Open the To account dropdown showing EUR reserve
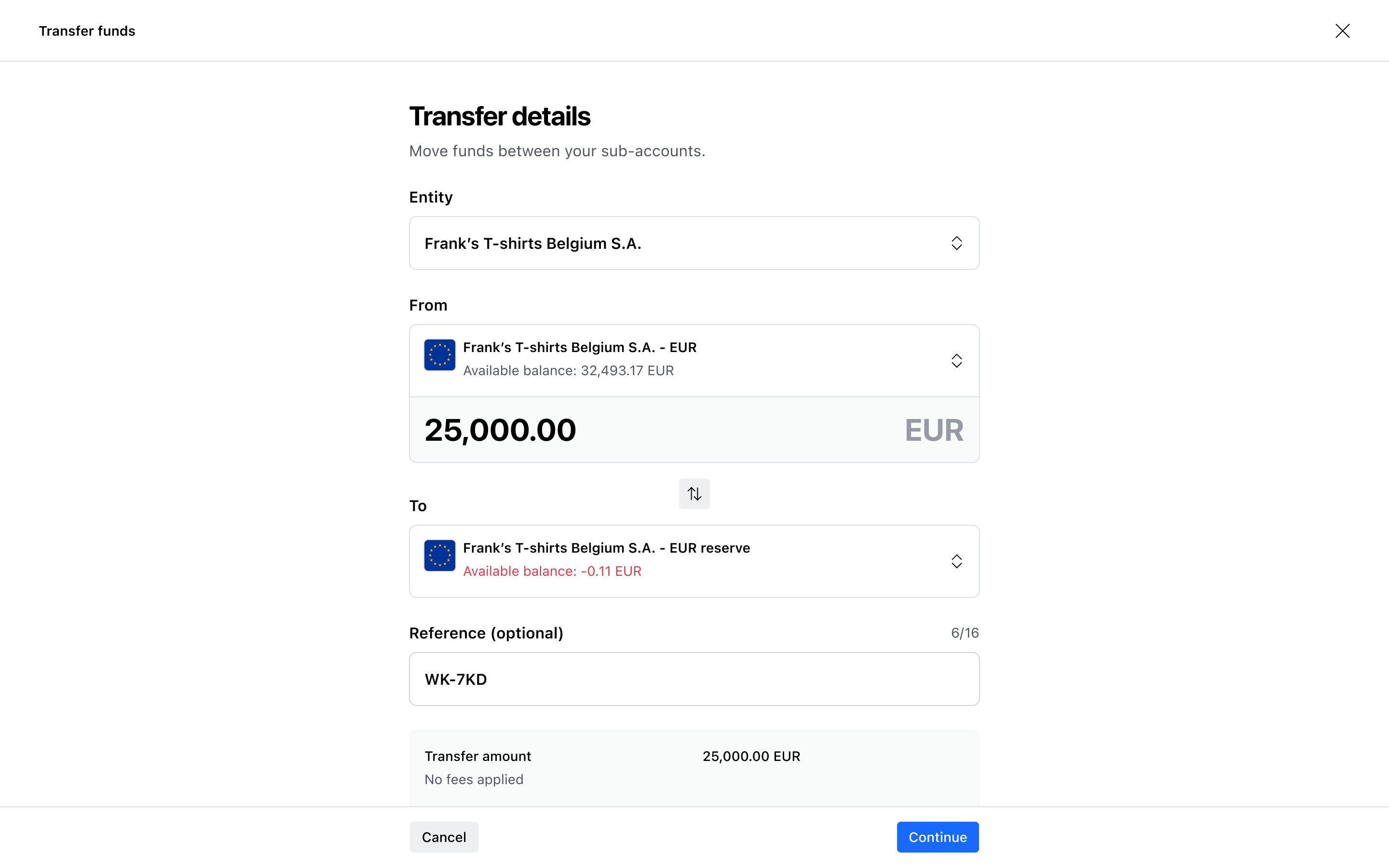This screenshot has height=868, width=1389. [x=694, y=561]
